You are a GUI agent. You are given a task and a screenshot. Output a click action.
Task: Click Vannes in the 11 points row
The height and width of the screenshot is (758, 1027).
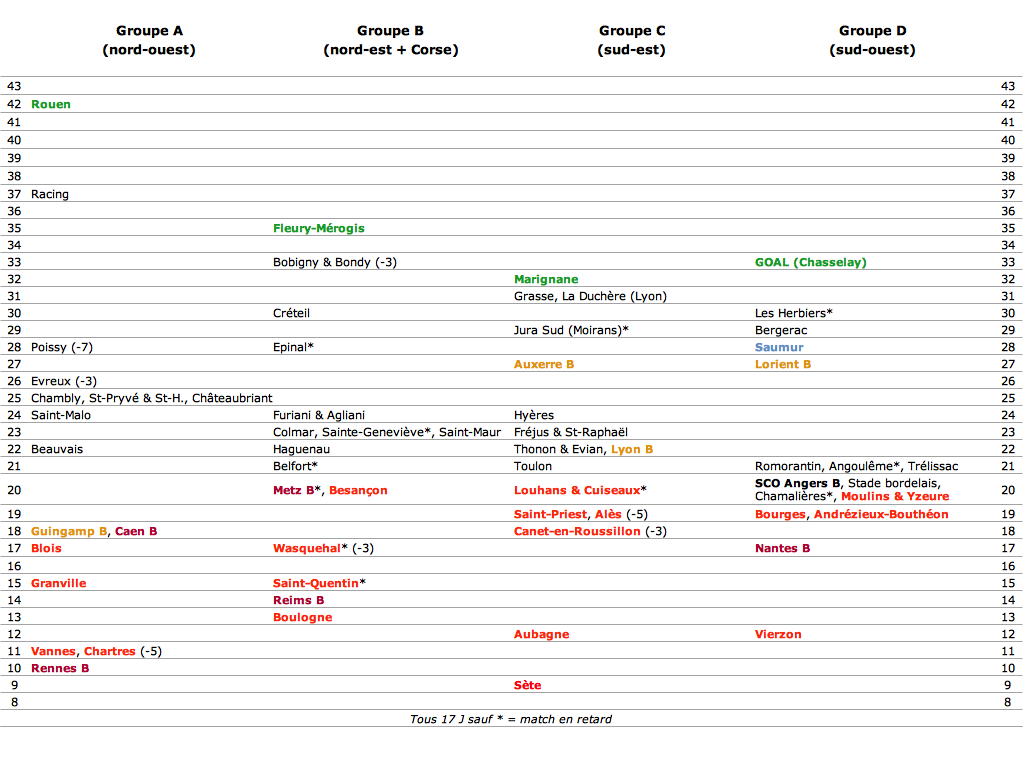[x=53, y=651]
